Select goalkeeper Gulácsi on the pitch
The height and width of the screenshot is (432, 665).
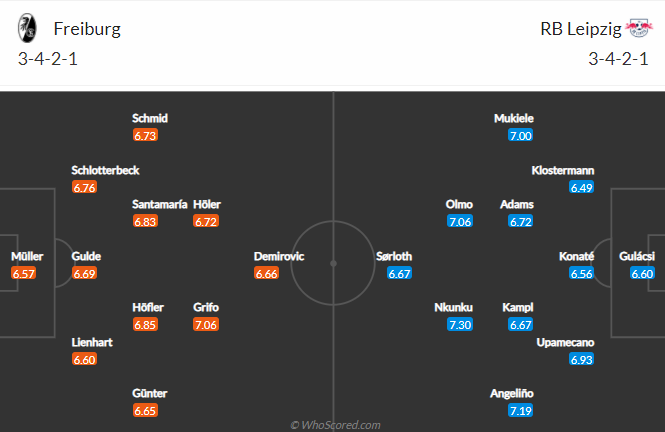636,256
